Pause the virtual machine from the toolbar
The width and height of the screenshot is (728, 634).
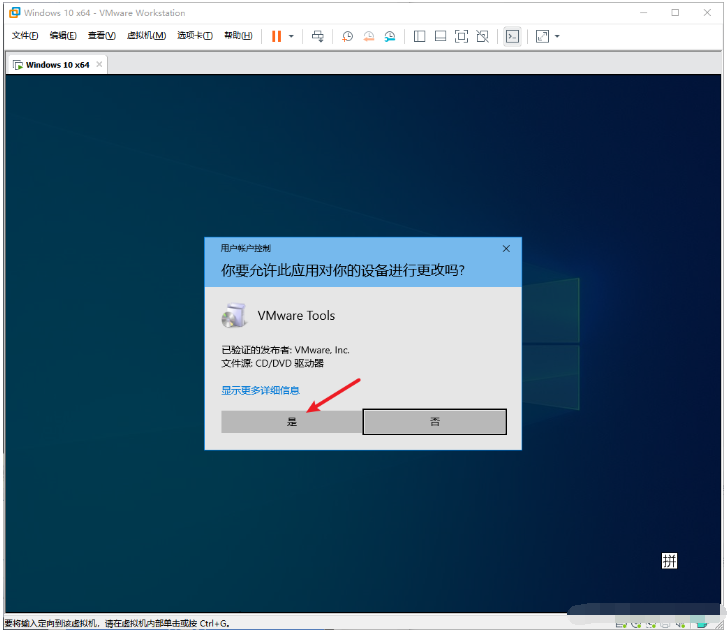coord(276,36)
